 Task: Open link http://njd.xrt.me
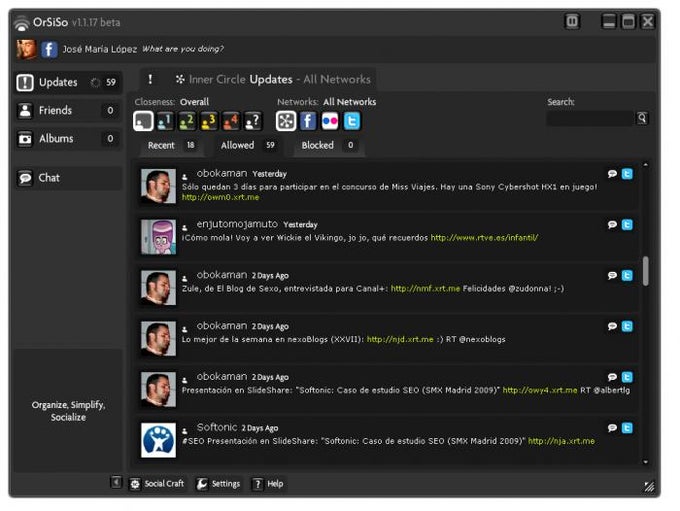coord(400,339)
